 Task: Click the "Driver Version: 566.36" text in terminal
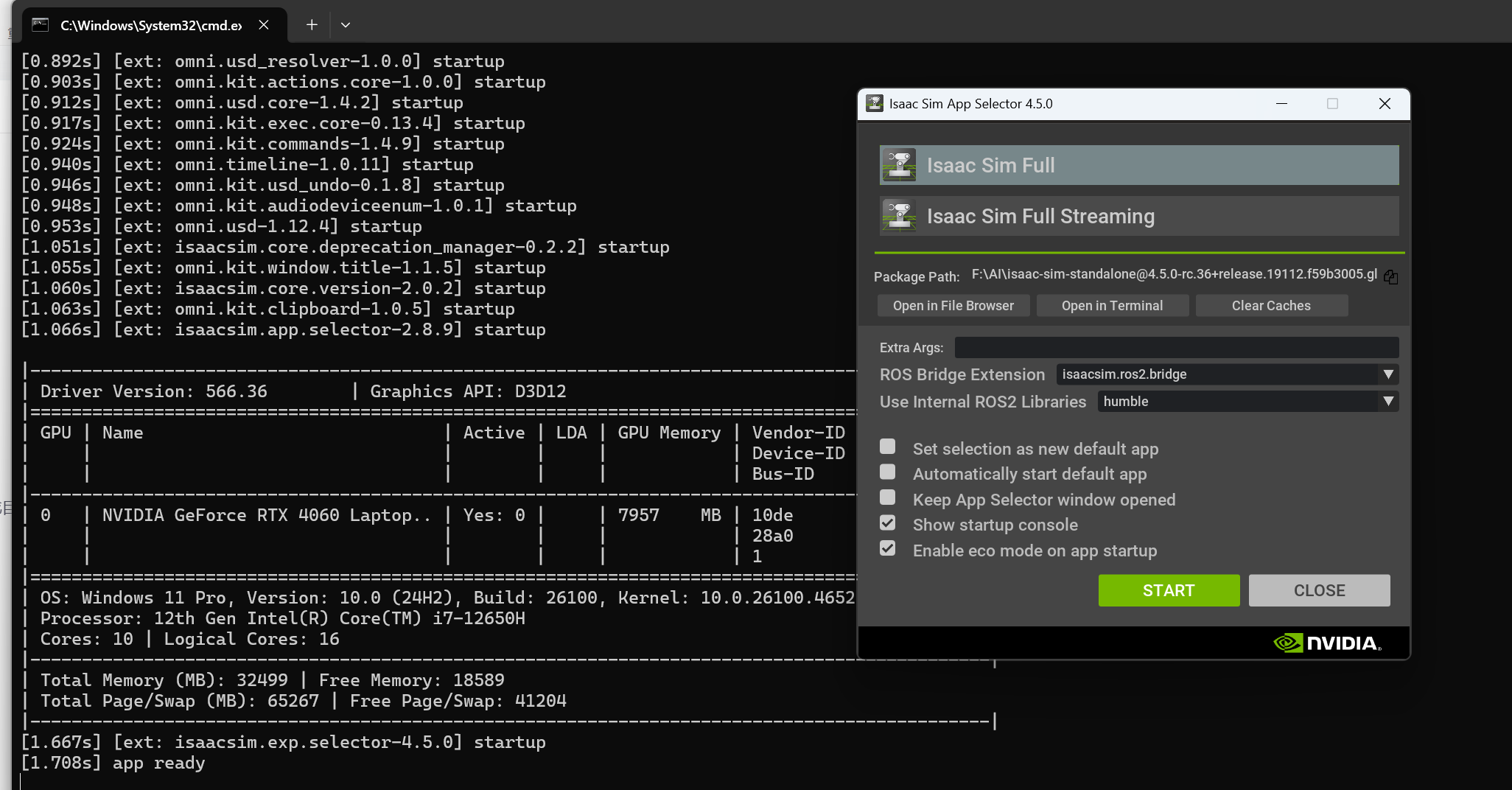pos(154,391)
